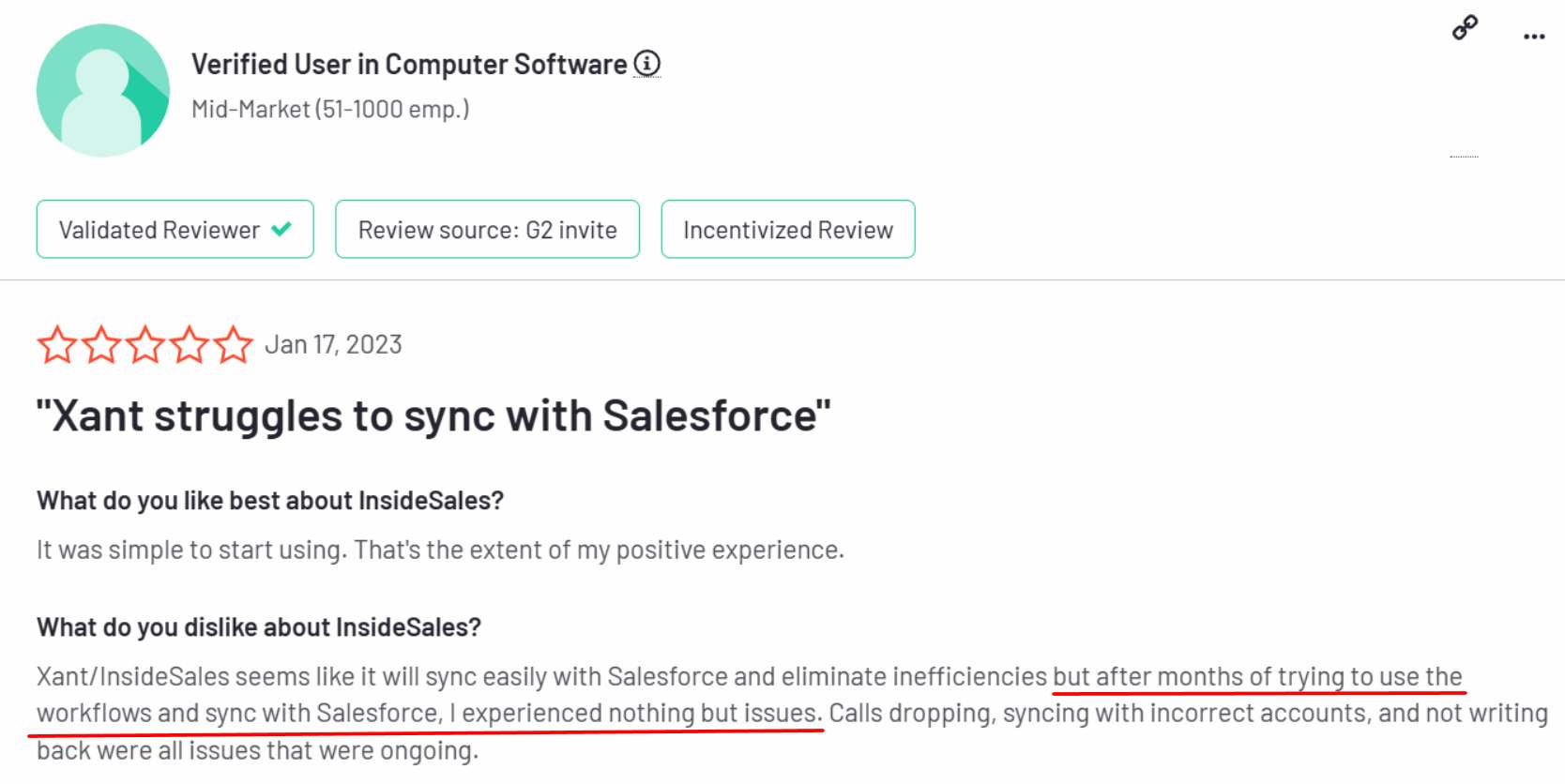The height and width of the screenshot is (784, 1565).
Task: Open the more options ellipsis menu
Action: click(1533, 36)
